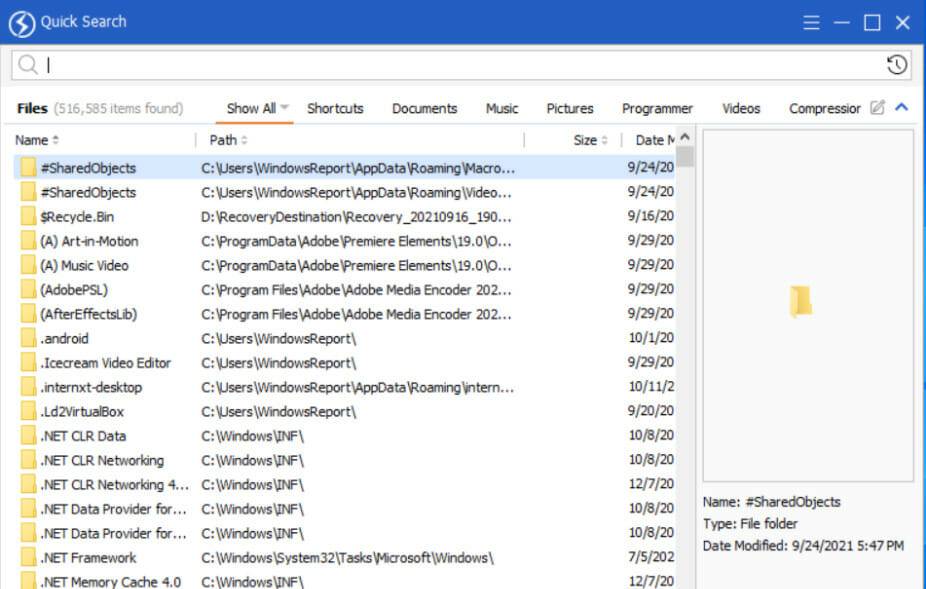Sort by Path column
Viewport: 926px width, 589px height.
point(228,141)
